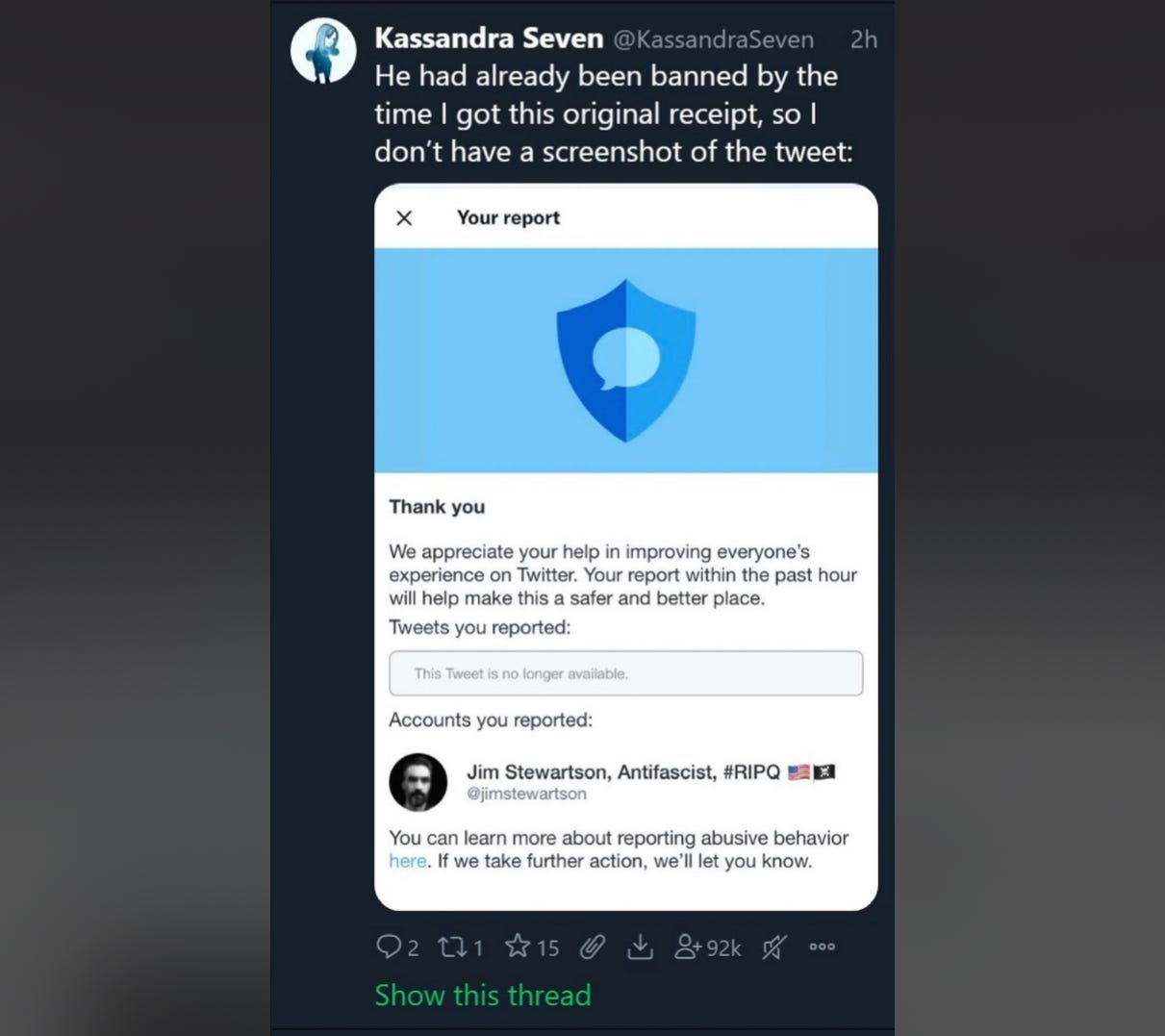Close the Your report panel with X
Screen dimensions: 1165x1036
[404, 218]
